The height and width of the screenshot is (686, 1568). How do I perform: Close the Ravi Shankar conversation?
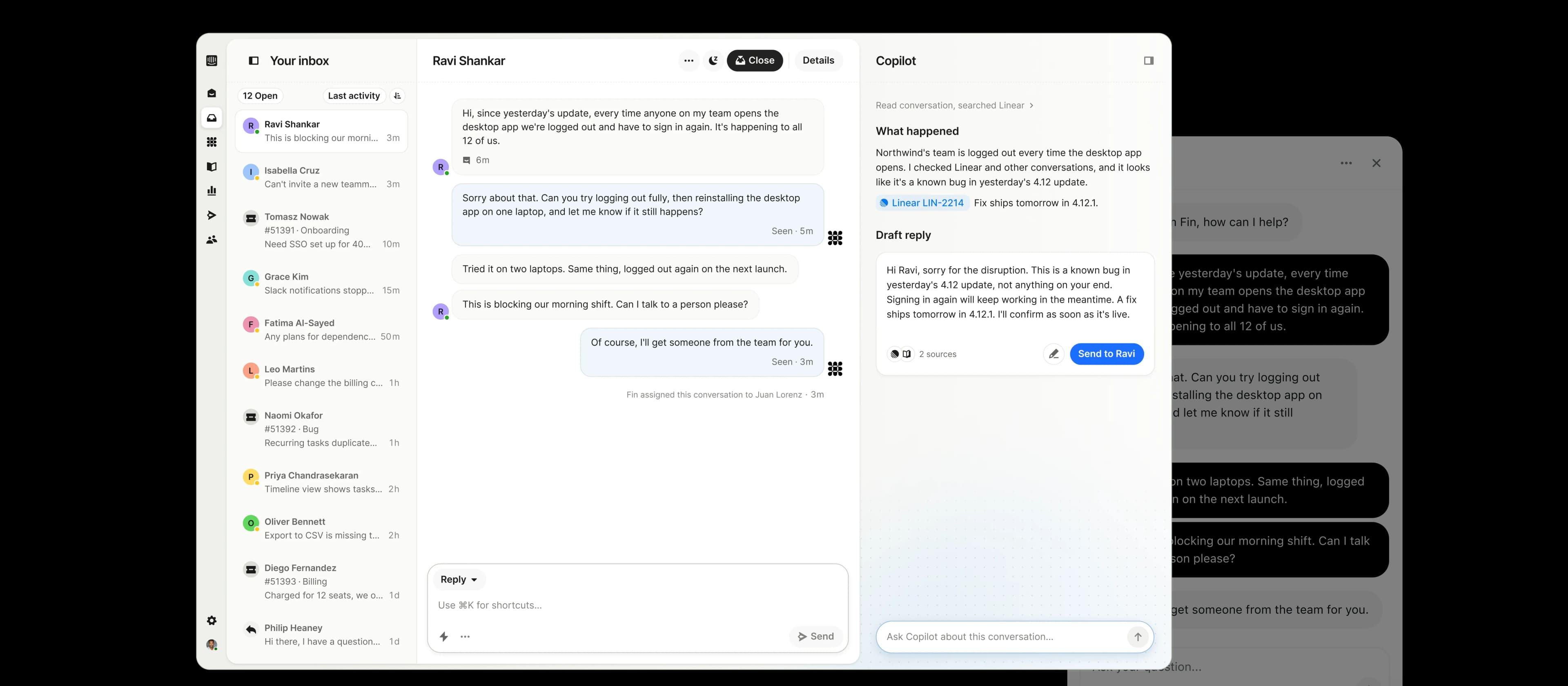755,60
